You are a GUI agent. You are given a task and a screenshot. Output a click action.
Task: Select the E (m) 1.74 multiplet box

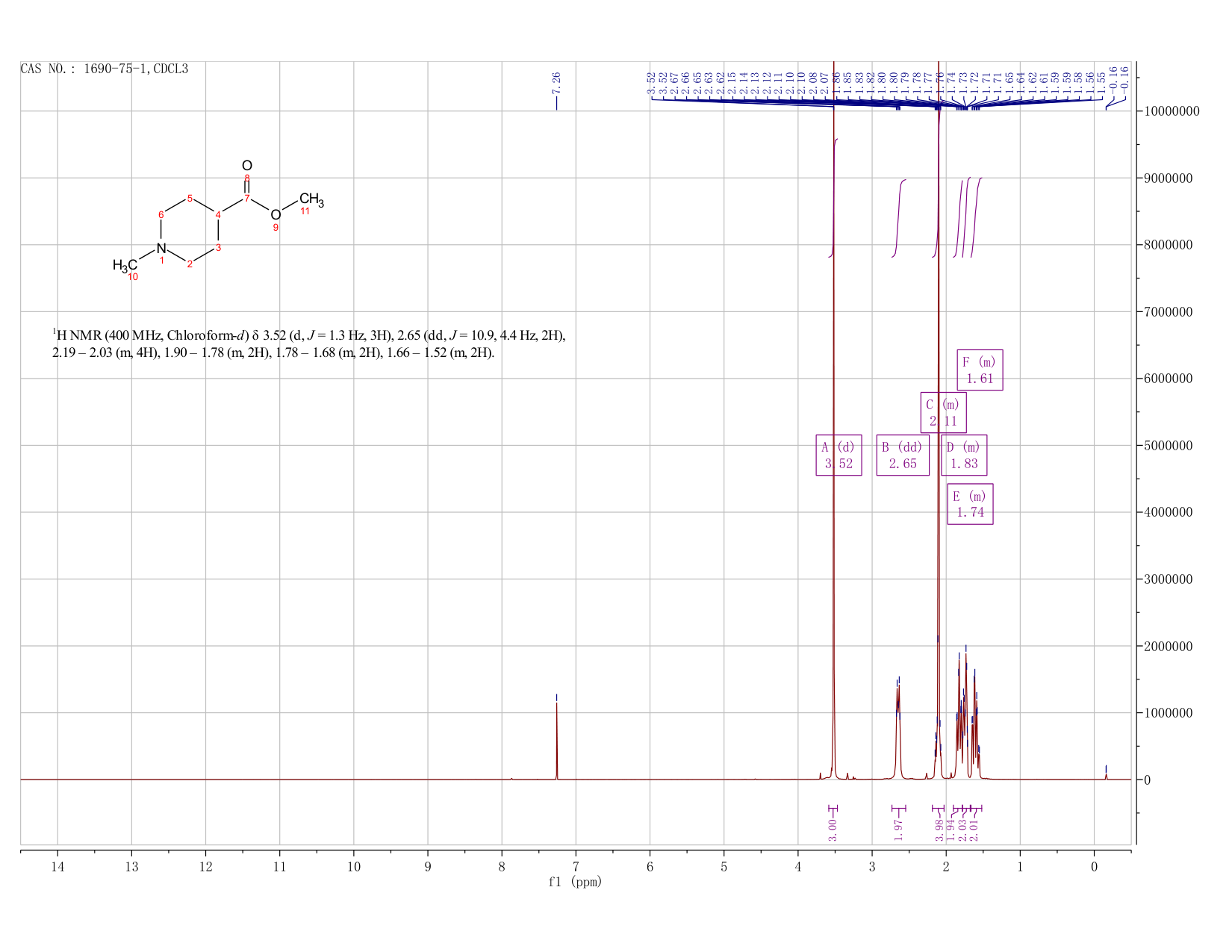pyautogui.click(x=970, y=504)
